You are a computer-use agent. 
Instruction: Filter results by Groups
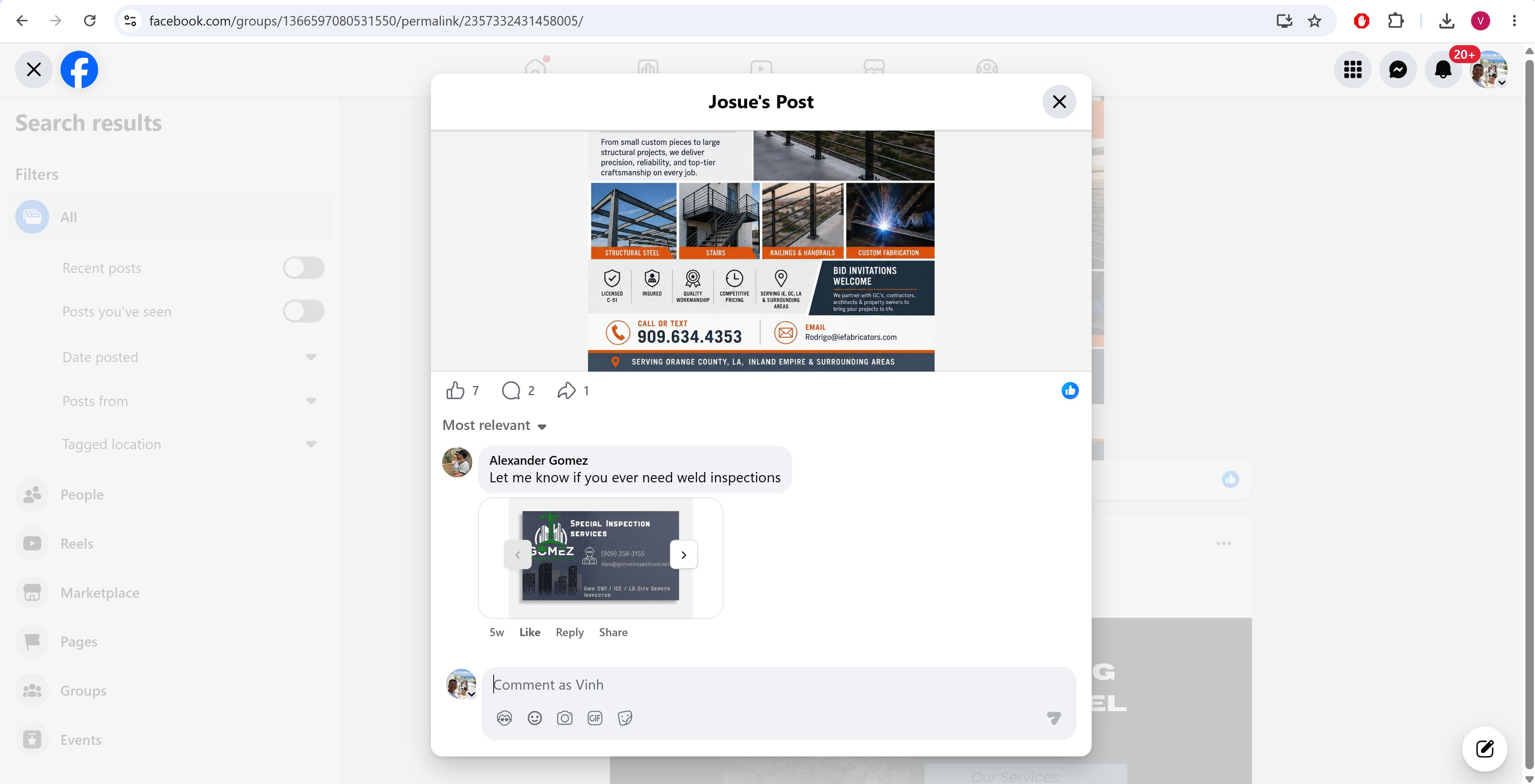pyautogui.click(x=170, y=690)
